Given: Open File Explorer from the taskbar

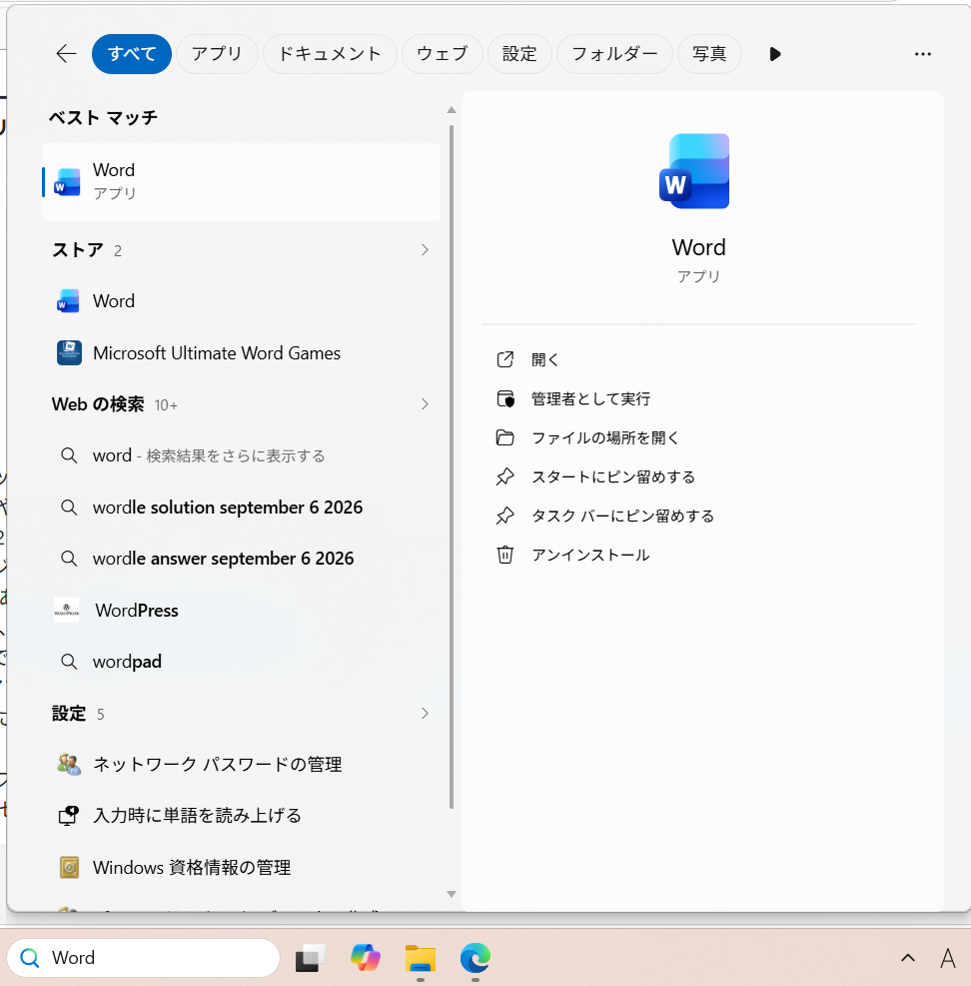Looking at the screenshot, I should 420,958.
